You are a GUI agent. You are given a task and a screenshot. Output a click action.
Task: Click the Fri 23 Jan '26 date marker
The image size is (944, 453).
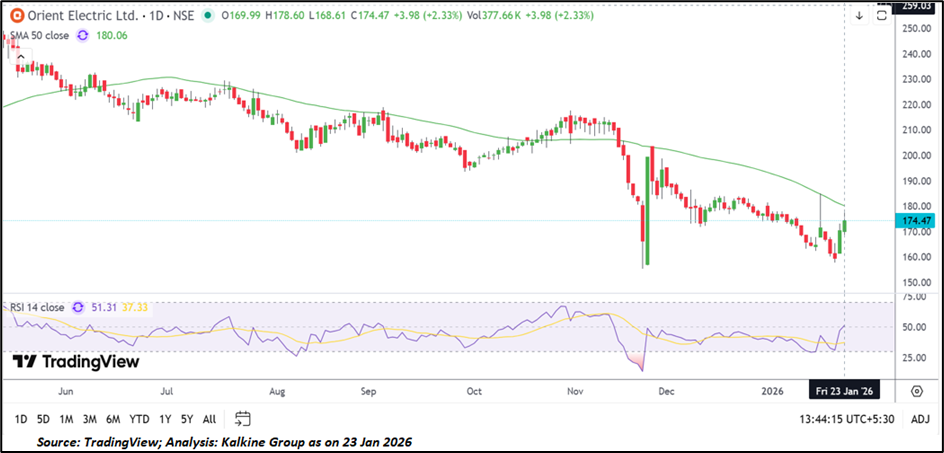click(846, 389)
